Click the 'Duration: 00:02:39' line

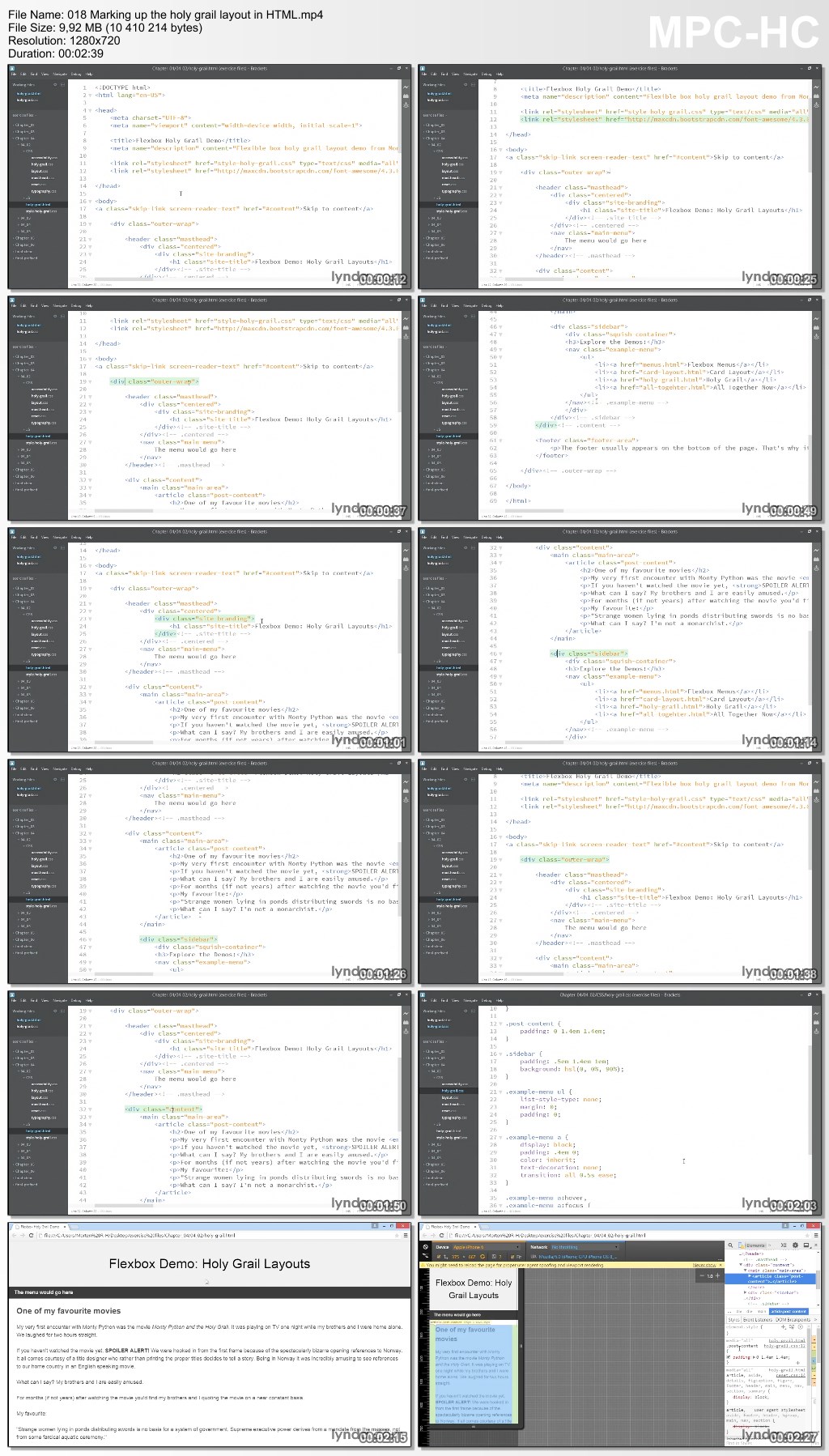tap(56, 53)
